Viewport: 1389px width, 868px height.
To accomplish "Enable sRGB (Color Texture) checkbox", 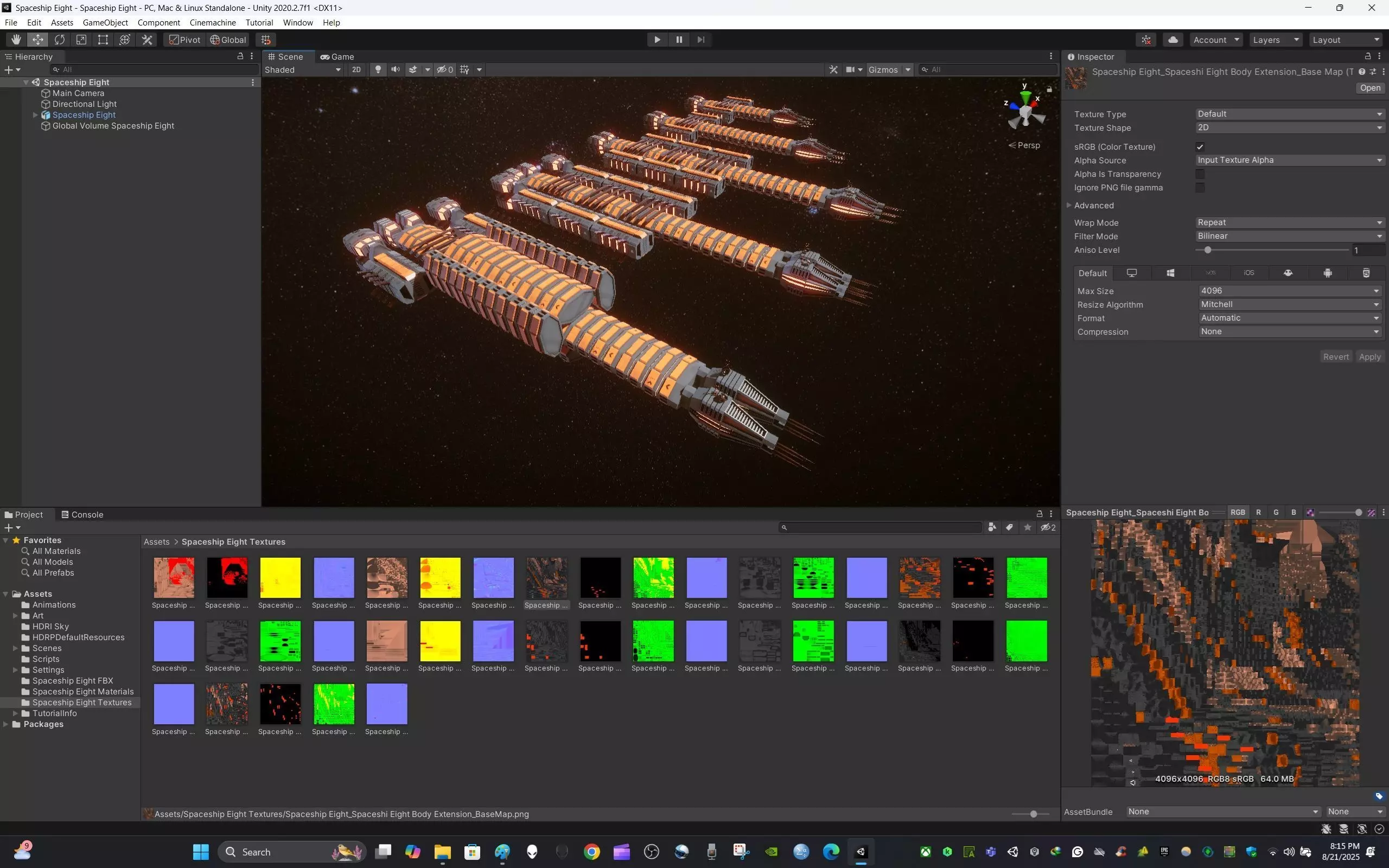I will point(1200,147).
